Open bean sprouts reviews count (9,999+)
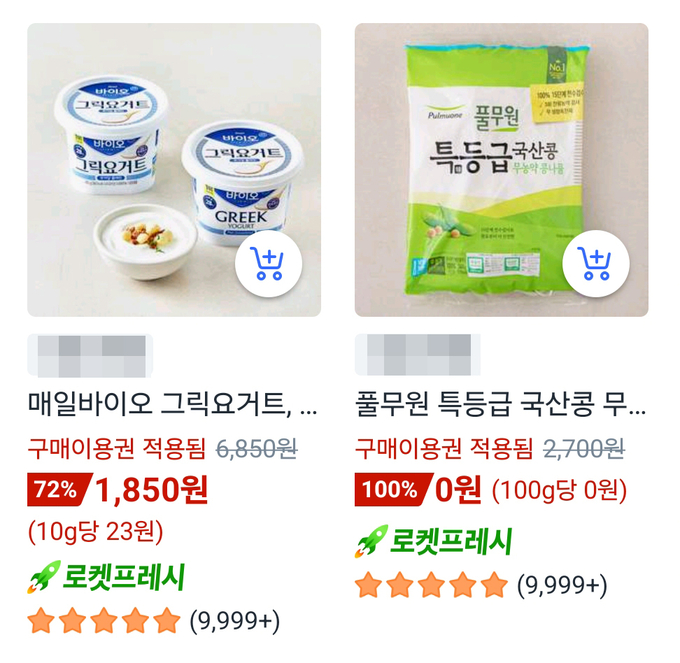Screen dimensions: 680x663 pyautogui.click(x=562, y=585)
